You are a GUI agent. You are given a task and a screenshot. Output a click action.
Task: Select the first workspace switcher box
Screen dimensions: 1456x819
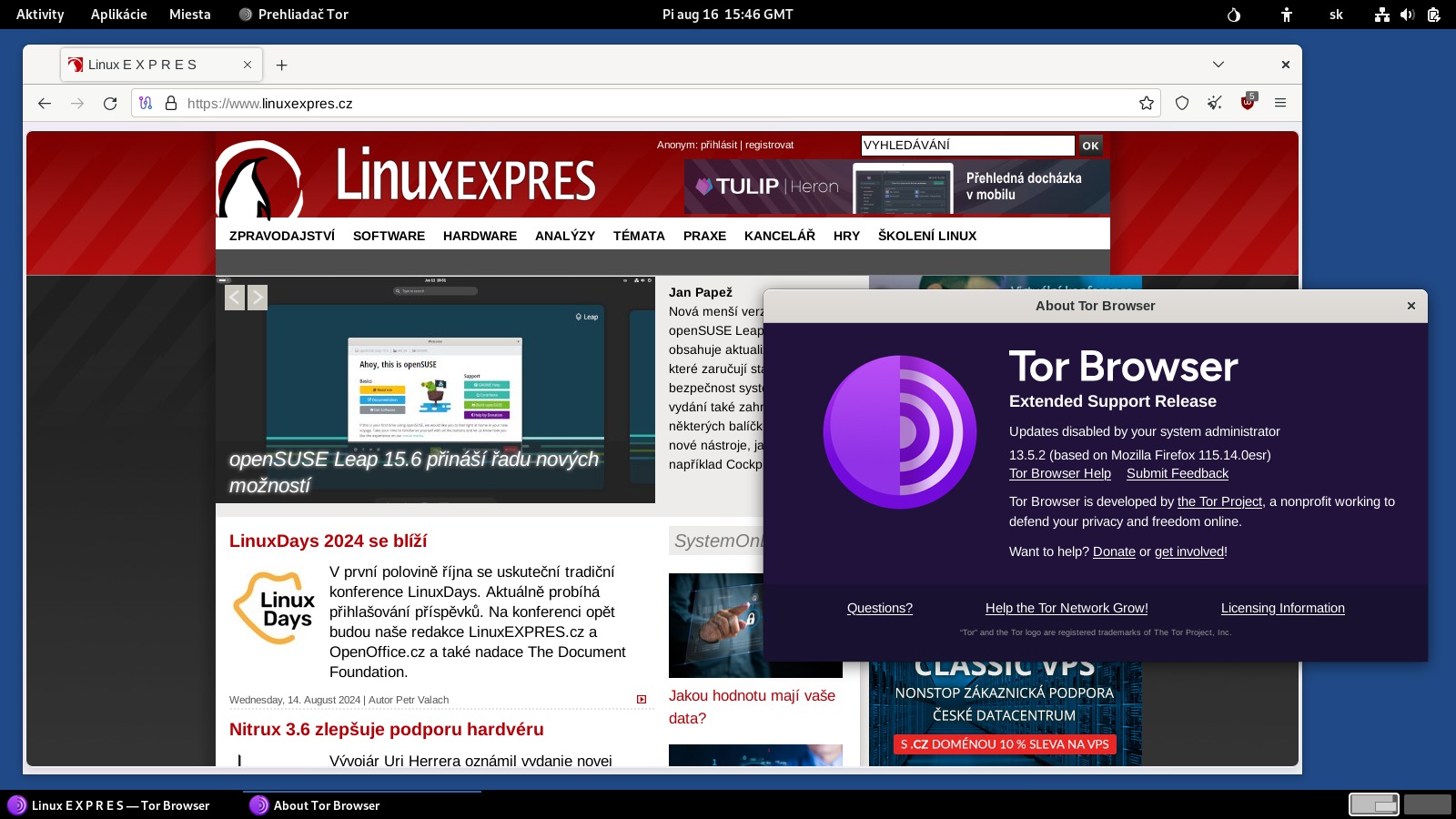point(1374,804)
